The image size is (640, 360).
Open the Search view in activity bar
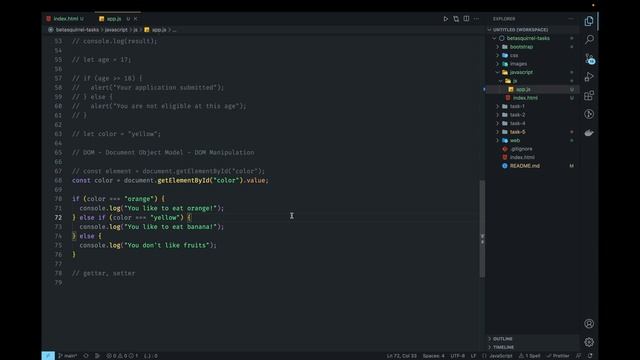[x=589, y=39]
